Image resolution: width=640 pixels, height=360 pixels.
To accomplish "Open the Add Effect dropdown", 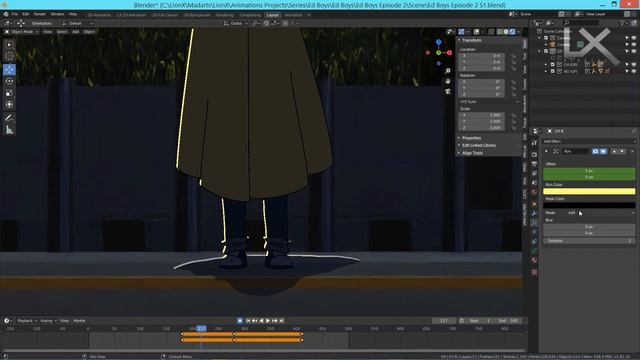I will pos(589,141).
